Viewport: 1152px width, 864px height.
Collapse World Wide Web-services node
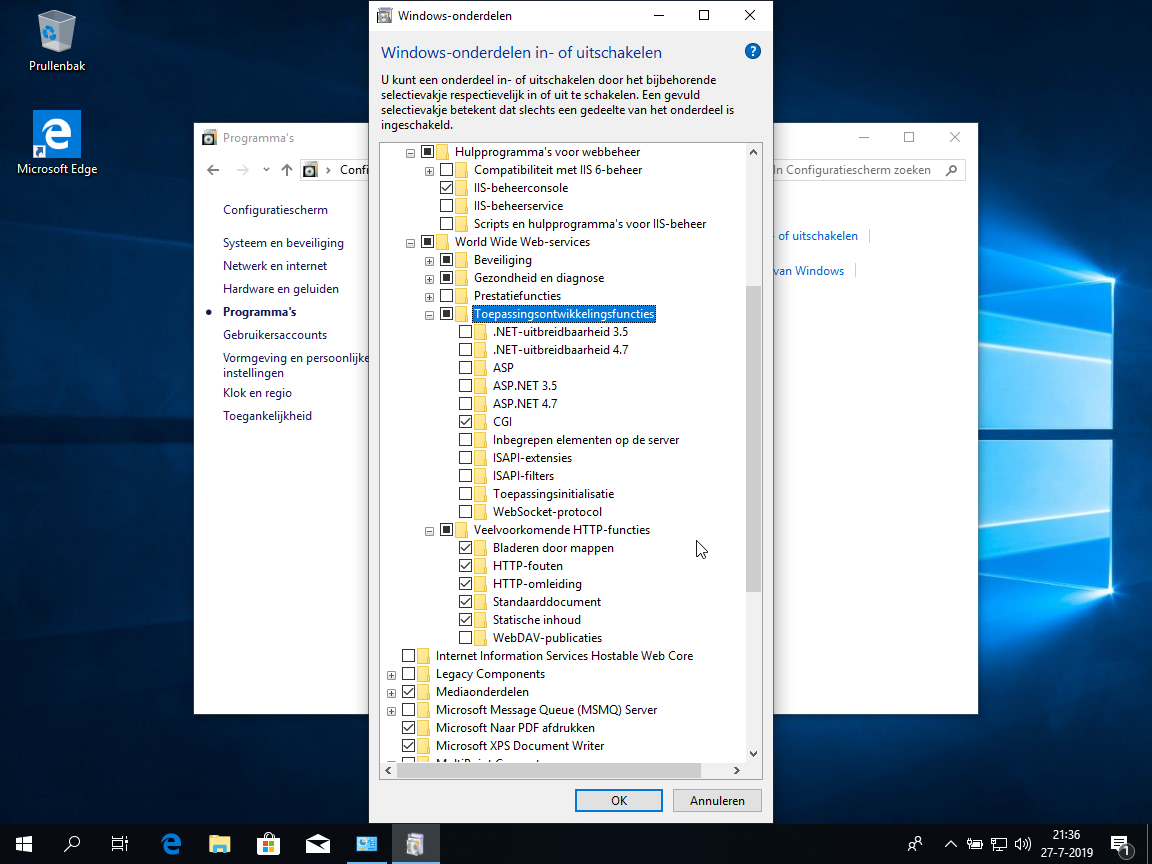(x=411, y=242)
